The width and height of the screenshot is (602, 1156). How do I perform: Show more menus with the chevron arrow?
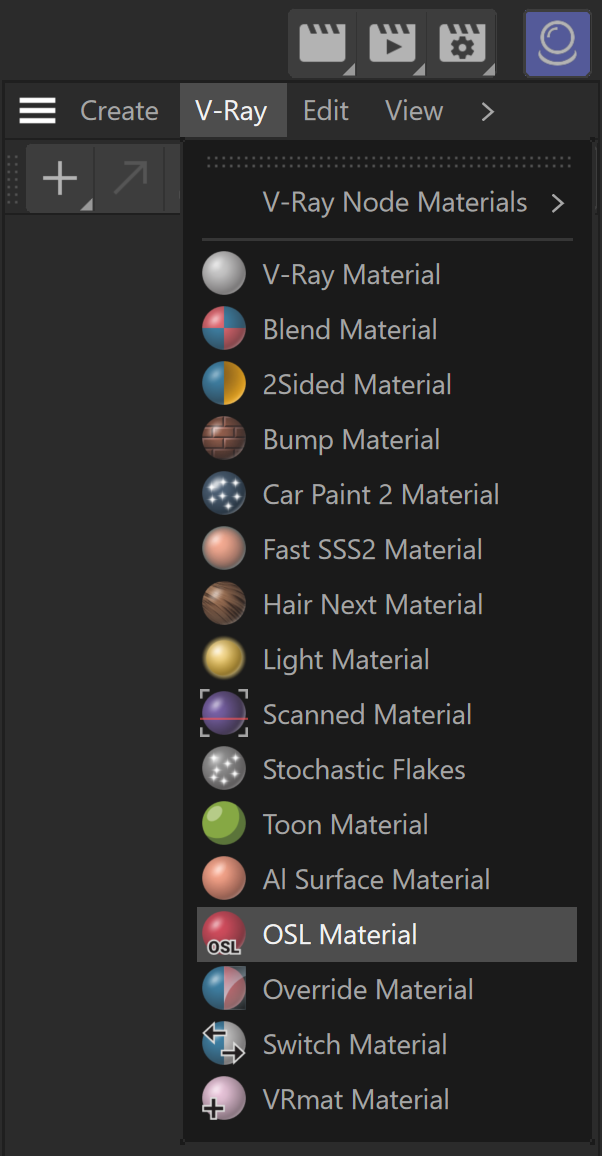coord(488,111)
